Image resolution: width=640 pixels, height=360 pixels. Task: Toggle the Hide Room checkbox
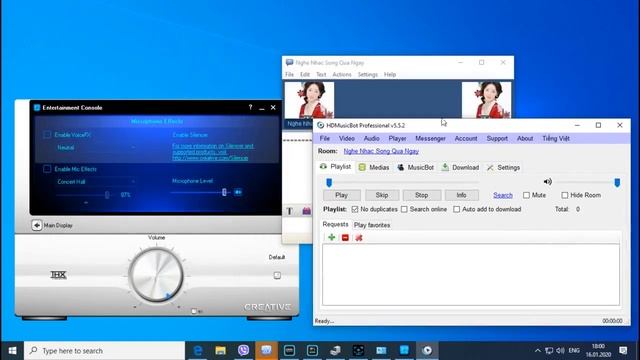tap(565, 195)
